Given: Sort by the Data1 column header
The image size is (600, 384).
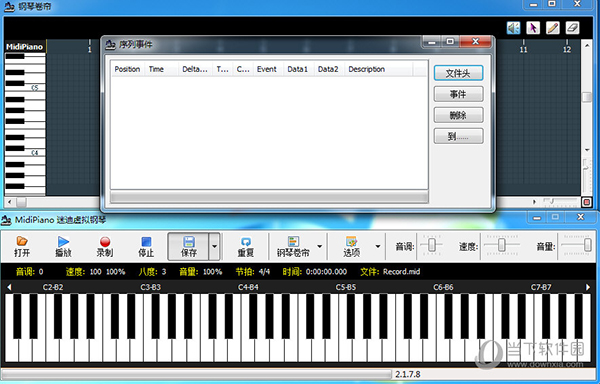Looking at the screenshot, I should (298, 69).
